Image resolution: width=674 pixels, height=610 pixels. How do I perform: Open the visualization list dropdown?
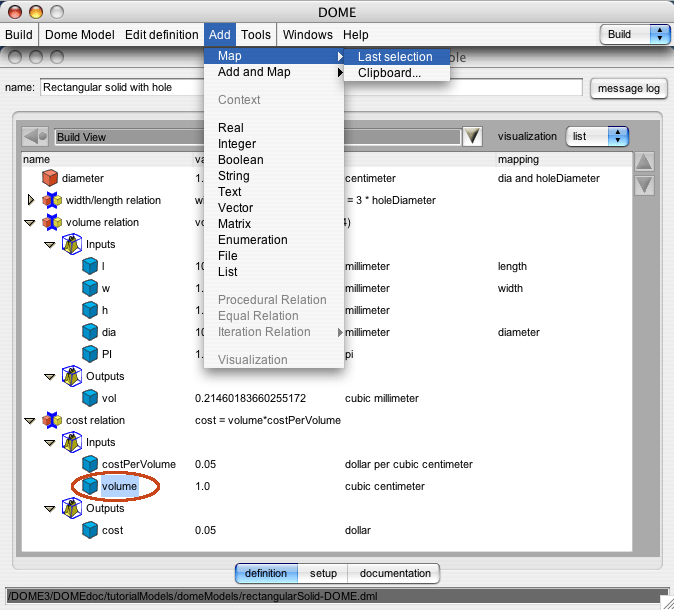click(597, 137)
